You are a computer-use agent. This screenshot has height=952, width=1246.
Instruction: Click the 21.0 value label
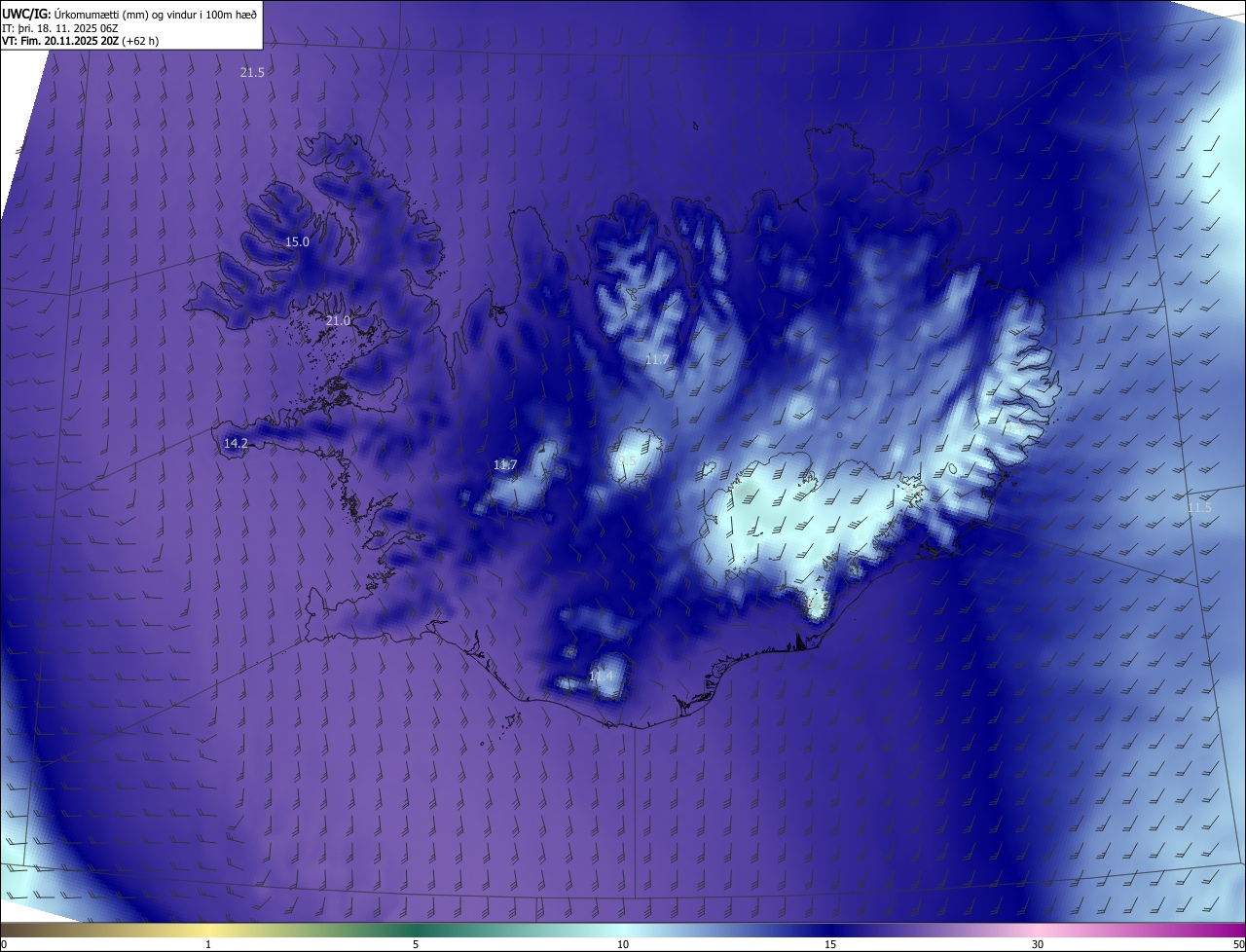[338, 320]
